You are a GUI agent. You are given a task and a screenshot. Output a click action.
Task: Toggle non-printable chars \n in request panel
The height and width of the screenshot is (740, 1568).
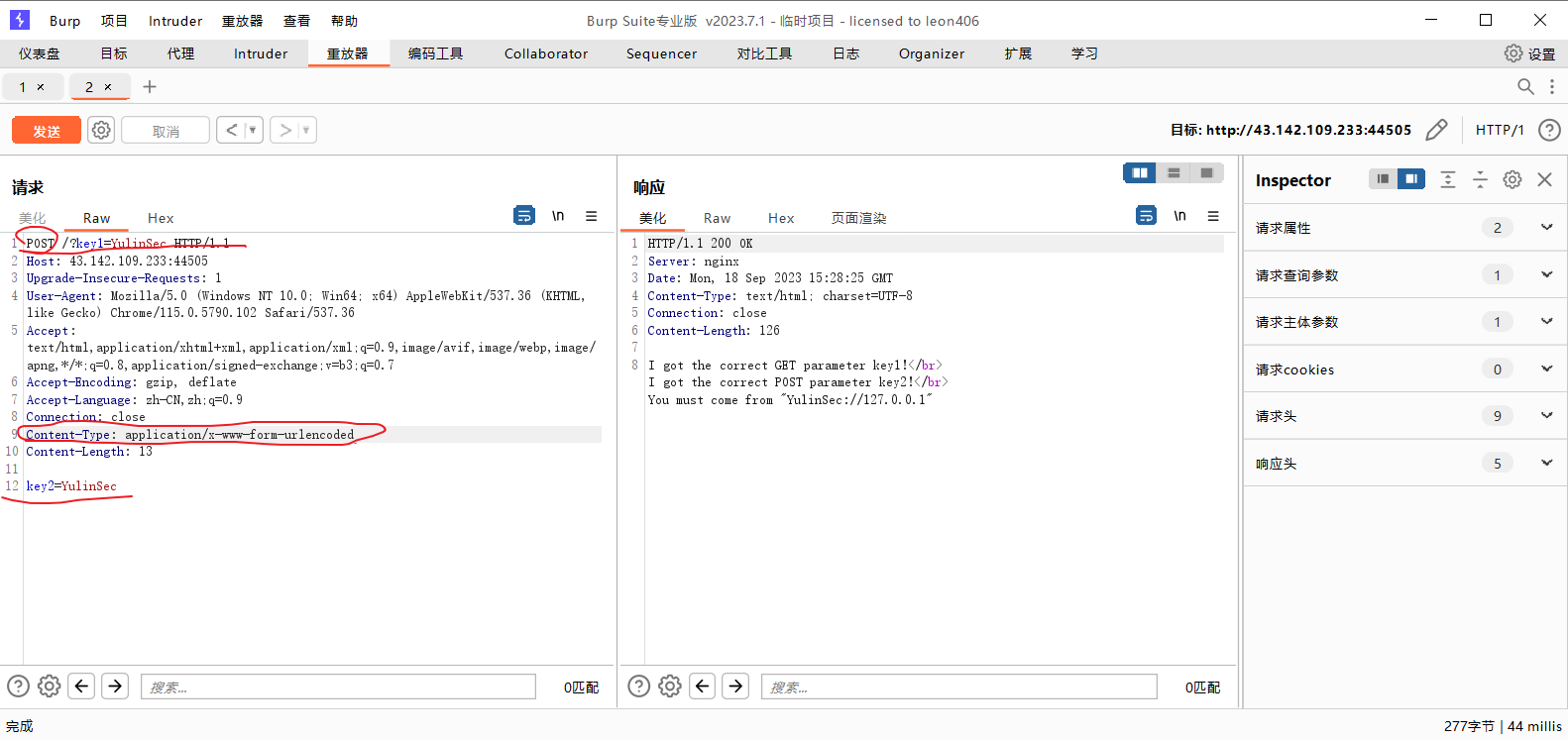(558, 215)
